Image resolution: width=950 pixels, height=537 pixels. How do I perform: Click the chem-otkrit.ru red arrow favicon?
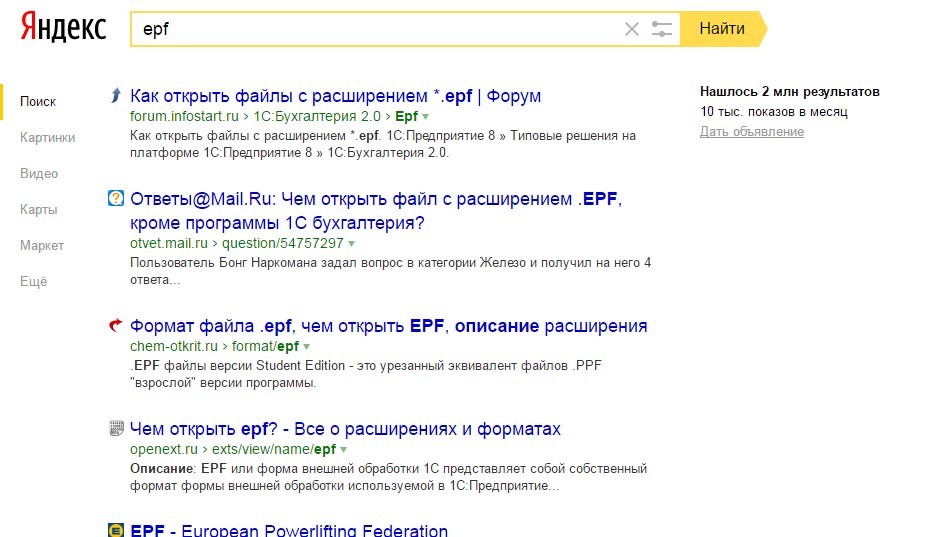[x=115, y=326]
